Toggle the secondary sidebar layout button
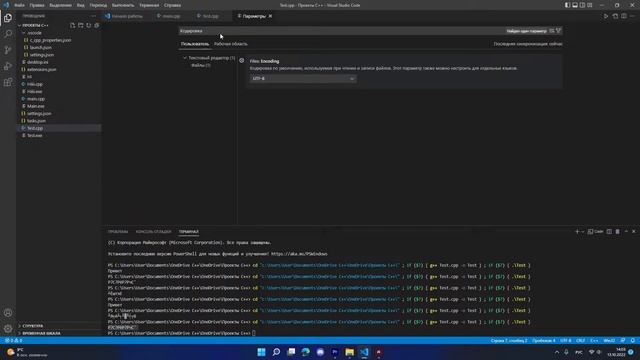Viewport: 640px width, 360px height. pyautogui.click(x=582, y=5)
